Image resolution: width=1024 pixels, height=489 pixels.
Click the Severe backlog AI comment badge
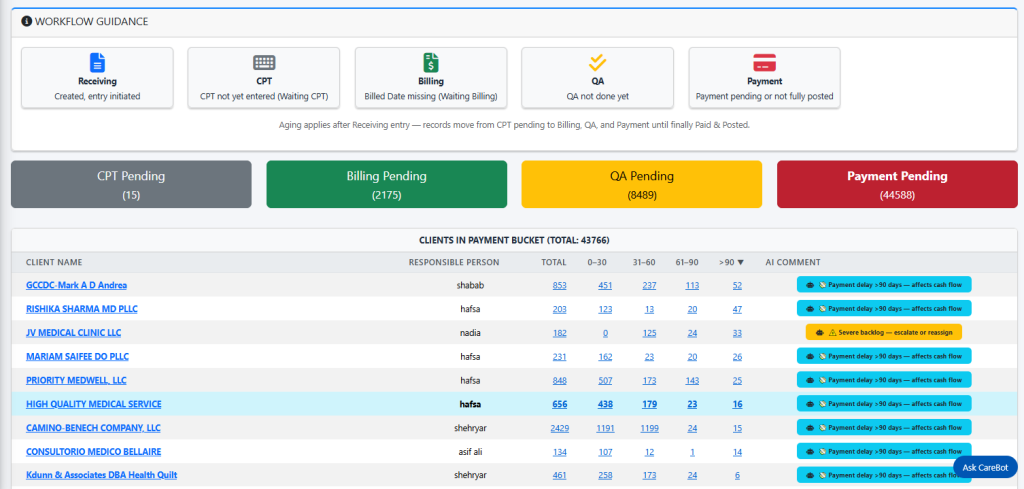tap(884, 332)
